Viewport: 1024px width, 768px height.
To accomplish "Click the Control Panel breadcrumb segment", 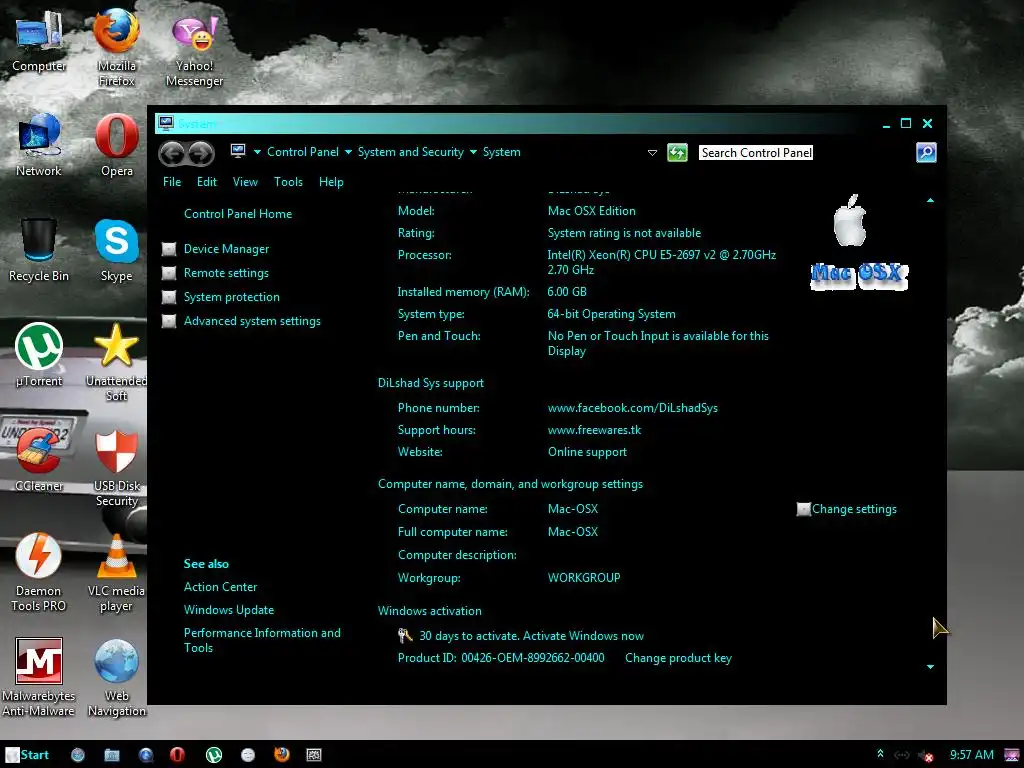I will tap(302, 152).
